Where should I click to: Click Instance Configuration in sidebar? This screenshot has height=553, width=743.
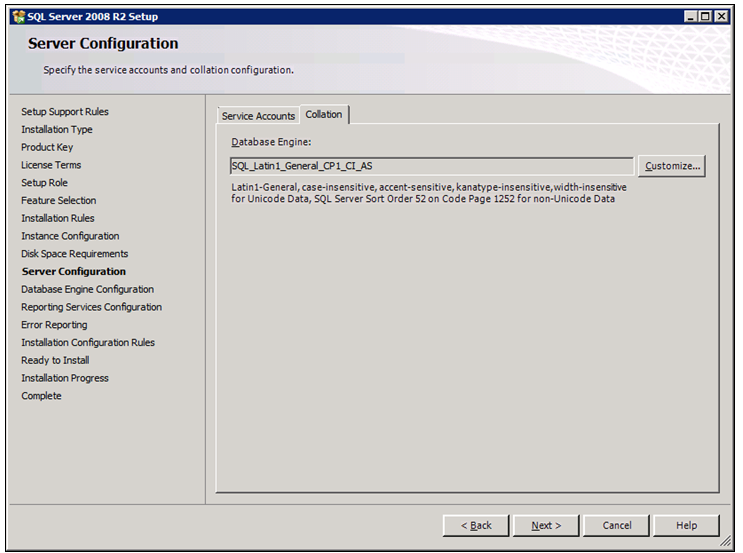point(70,236)
